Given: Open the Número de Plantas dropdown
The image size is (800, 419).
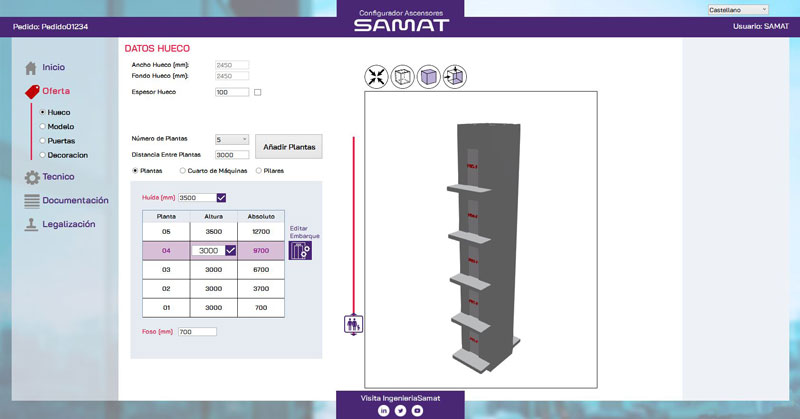Looking at the screenshot, I should [232, 139].
